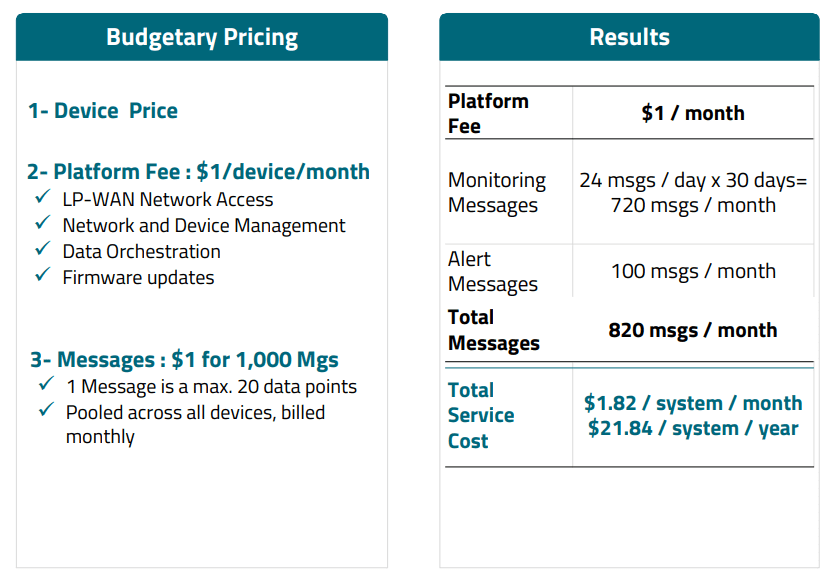Select the Alert Messages row label
This screenshot has width=831, height=579.
(x=493, y=271)
